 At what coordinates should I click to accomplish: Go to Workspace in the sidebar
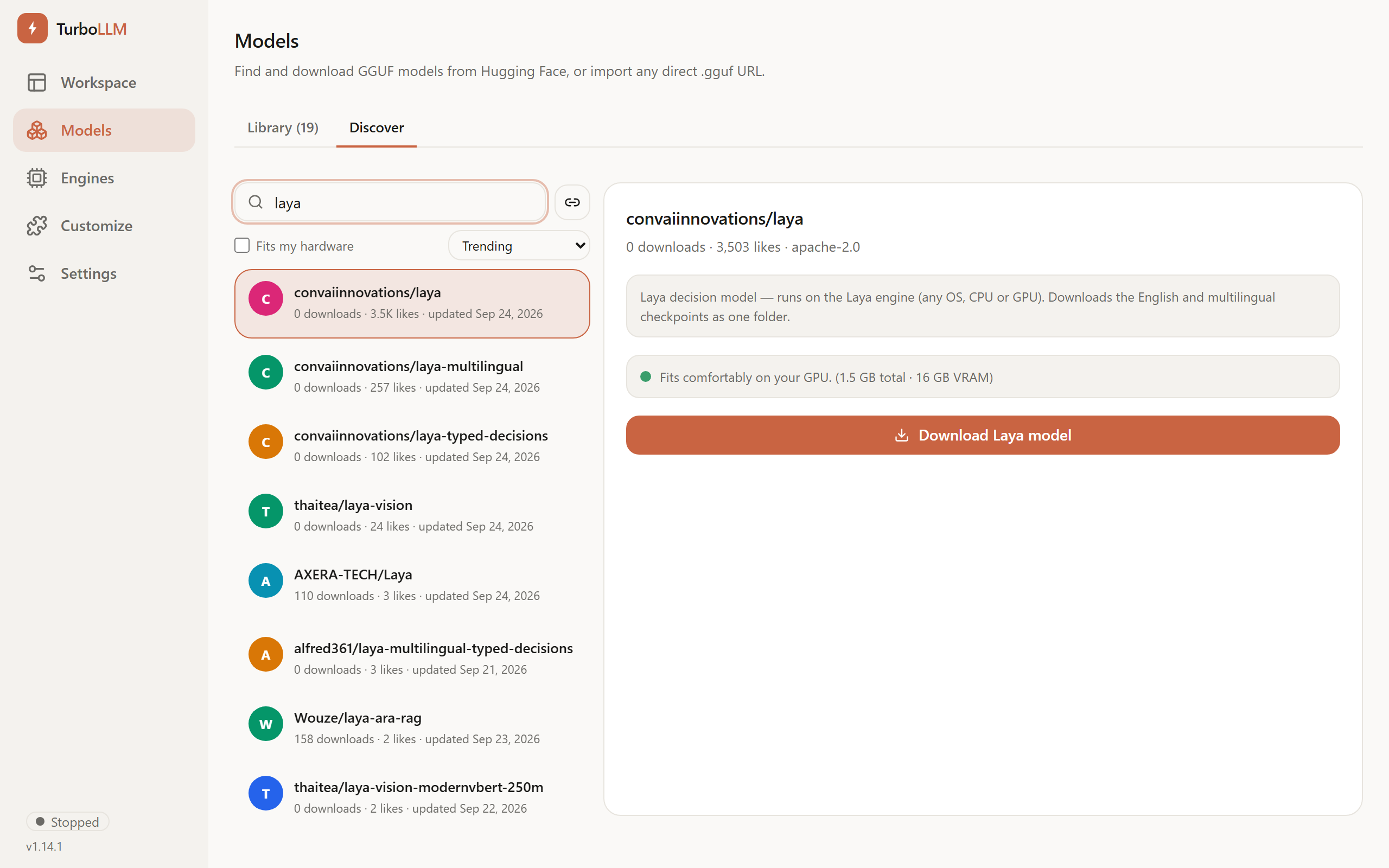104,82
